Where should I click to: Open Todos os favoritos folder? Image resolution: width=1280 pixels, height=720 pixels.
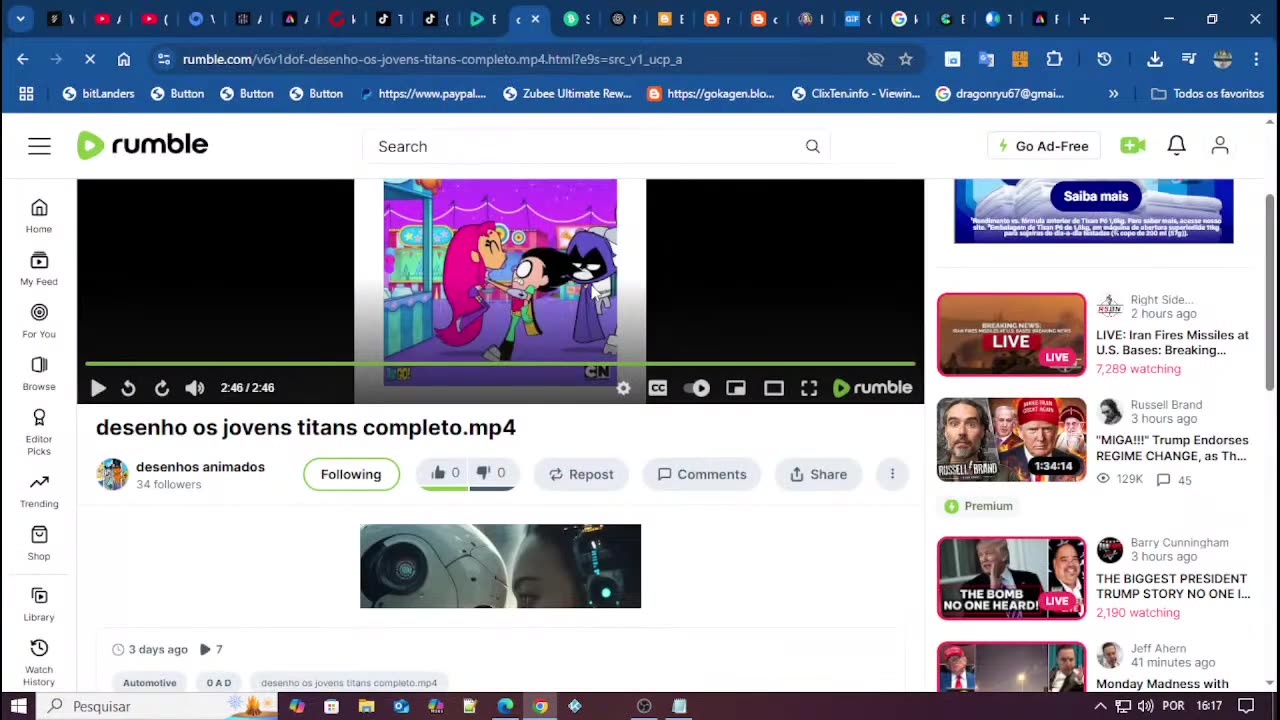1208,94
